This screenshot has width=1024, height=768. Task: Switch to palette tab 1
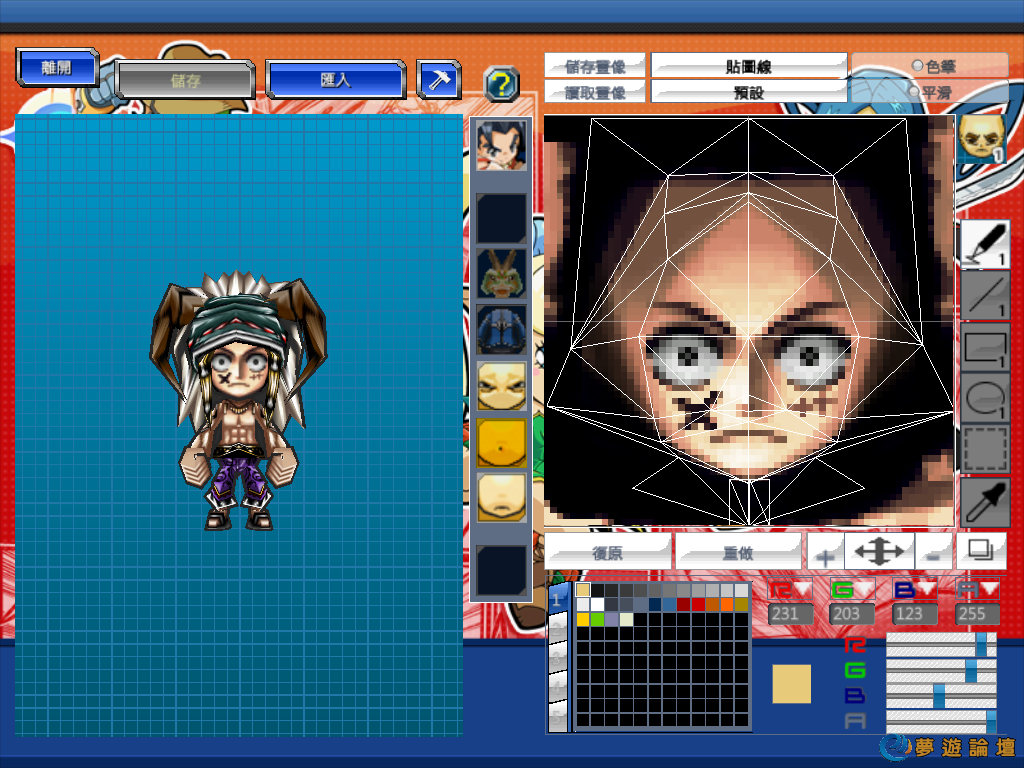pyautogui.click(x=558, y=600)
